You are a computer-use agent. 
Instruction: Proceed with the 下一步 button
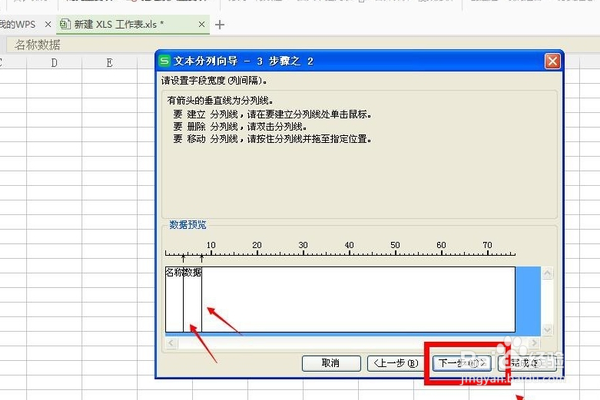461,363
